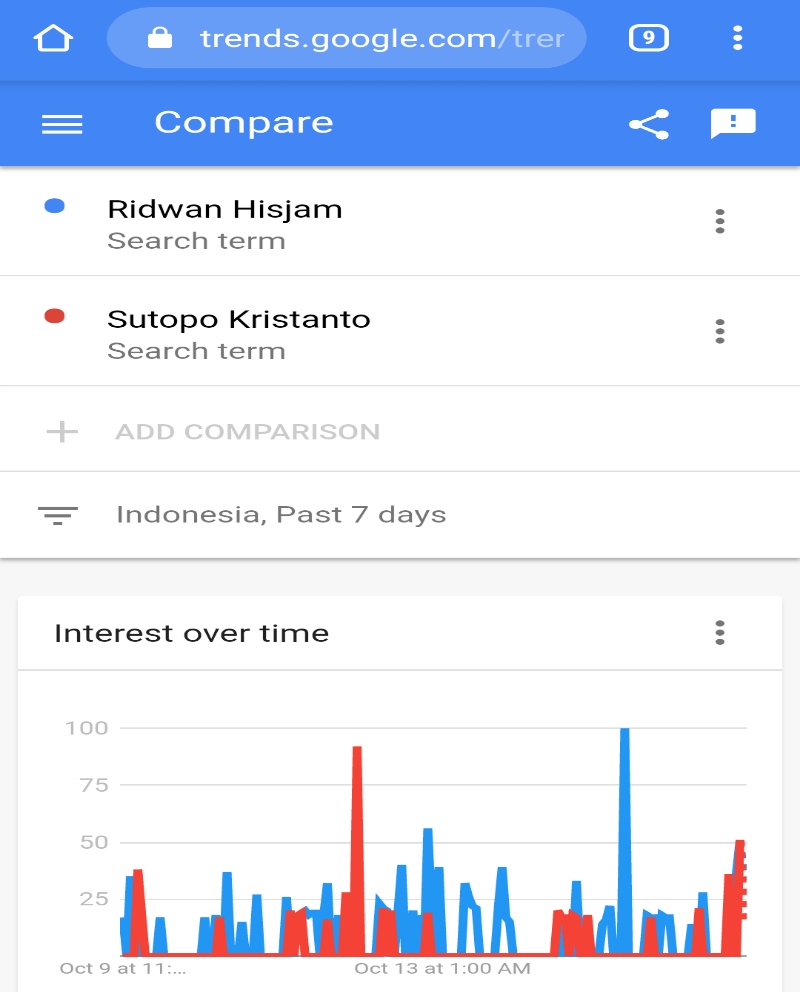The height and width of the screenshot is (992, 800).
Task: Open Interest over time card options
Action: (x=719, y=633)
